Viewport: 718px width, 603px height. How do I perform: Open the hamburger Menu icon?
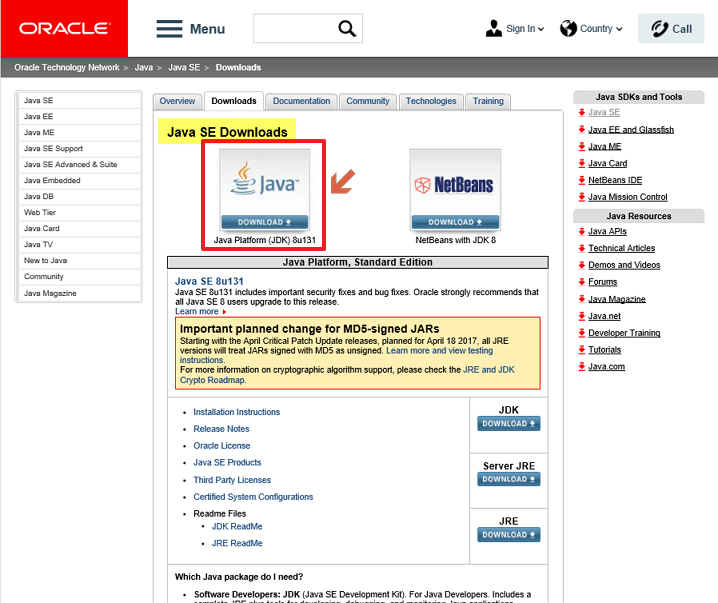(169, 29)
